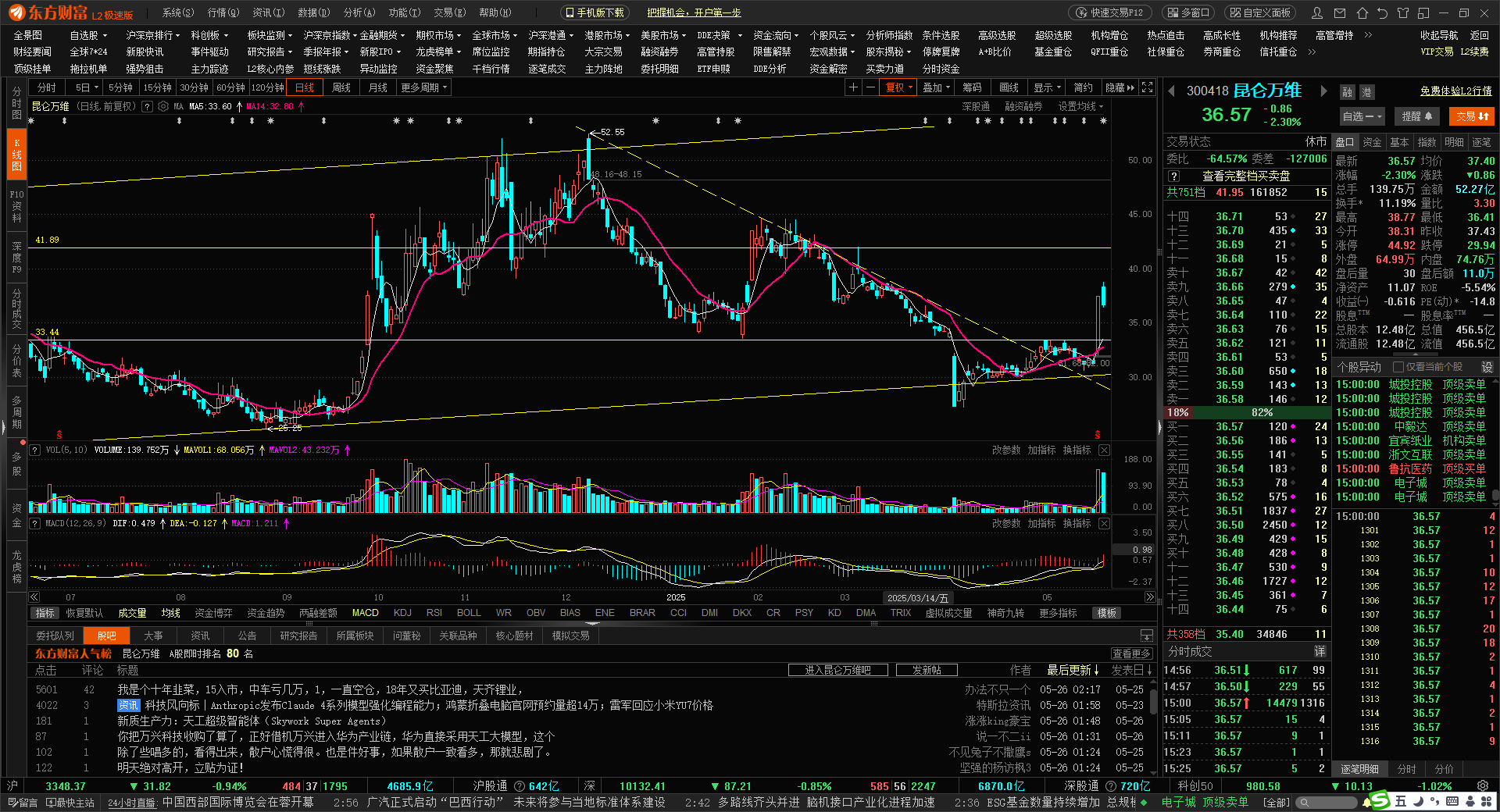The image size is (1500, 812).
Task: Go to previous stock with left arrow
Action: tap(1172, 91)
